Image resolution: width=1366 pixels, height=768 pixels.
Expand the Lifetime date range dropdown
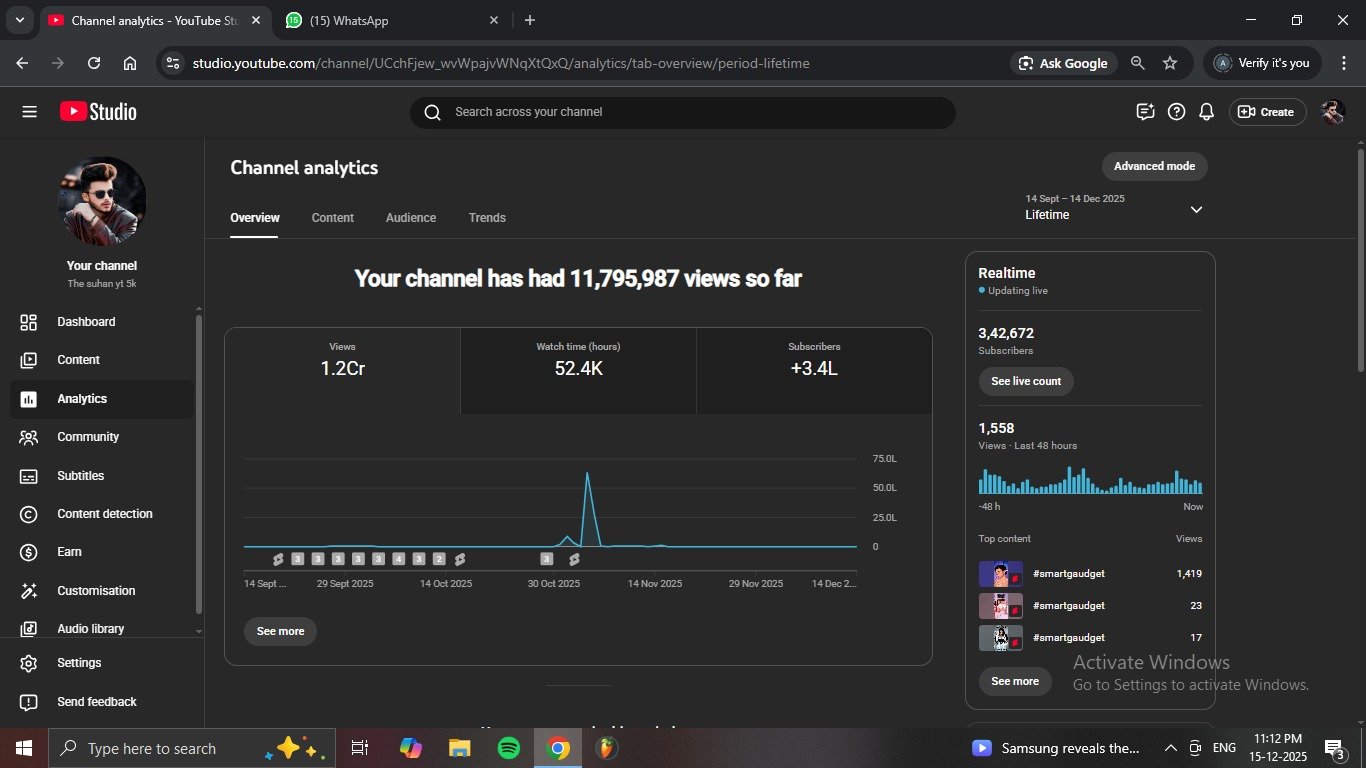pos(1196,209)
